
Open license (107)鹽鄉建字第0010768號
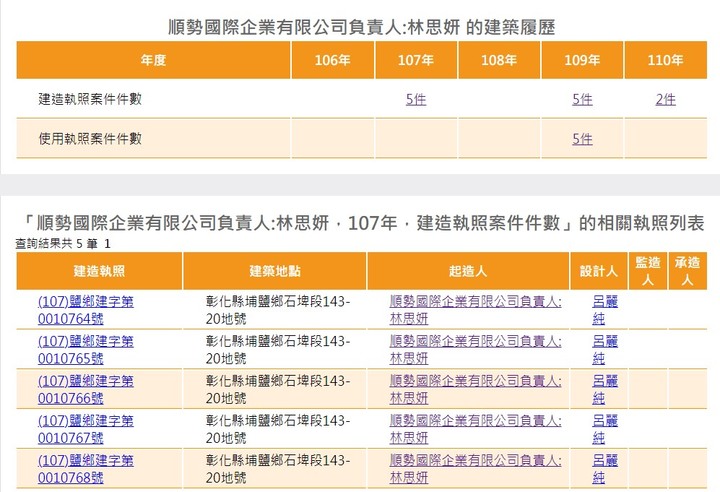(85, 469)
